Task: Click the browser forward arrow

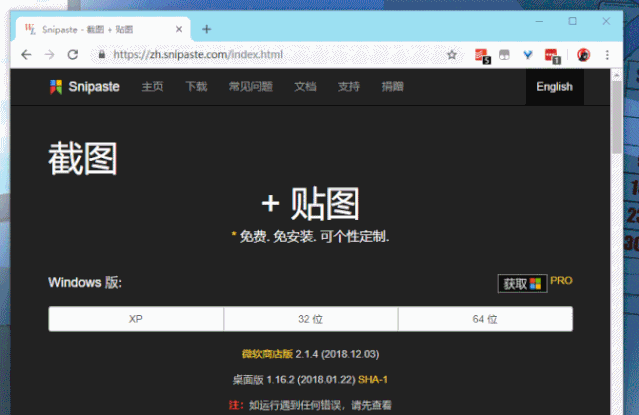Action: [x=49, y=55]
